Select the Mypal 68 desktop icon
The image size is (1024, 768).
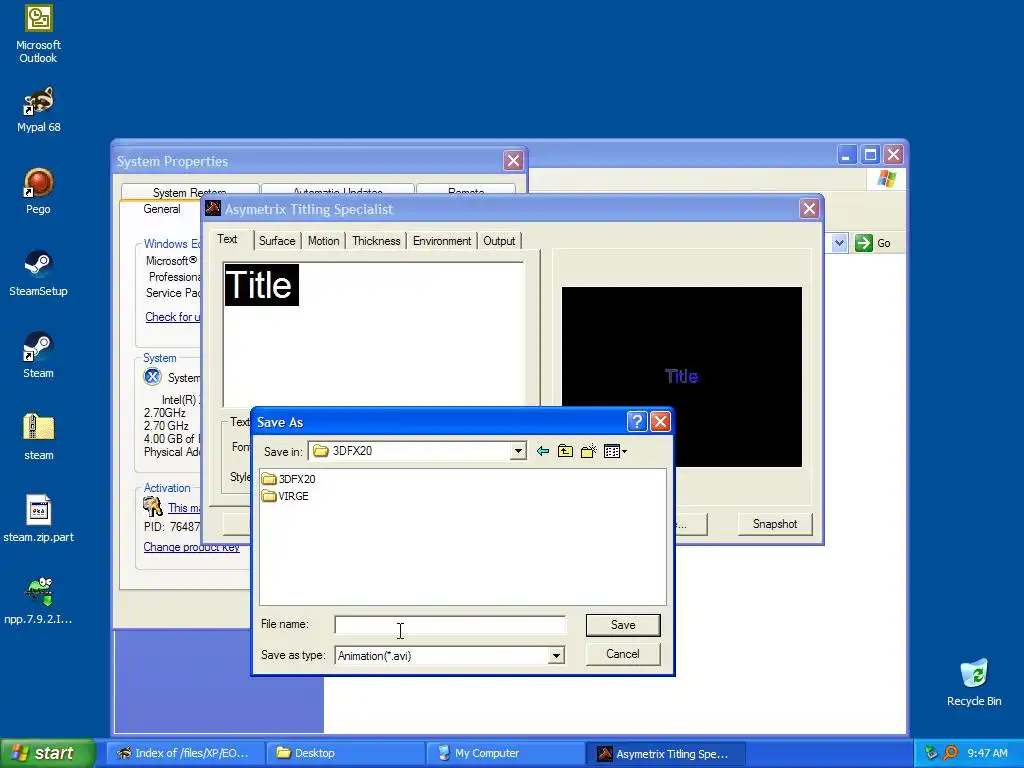39,109
